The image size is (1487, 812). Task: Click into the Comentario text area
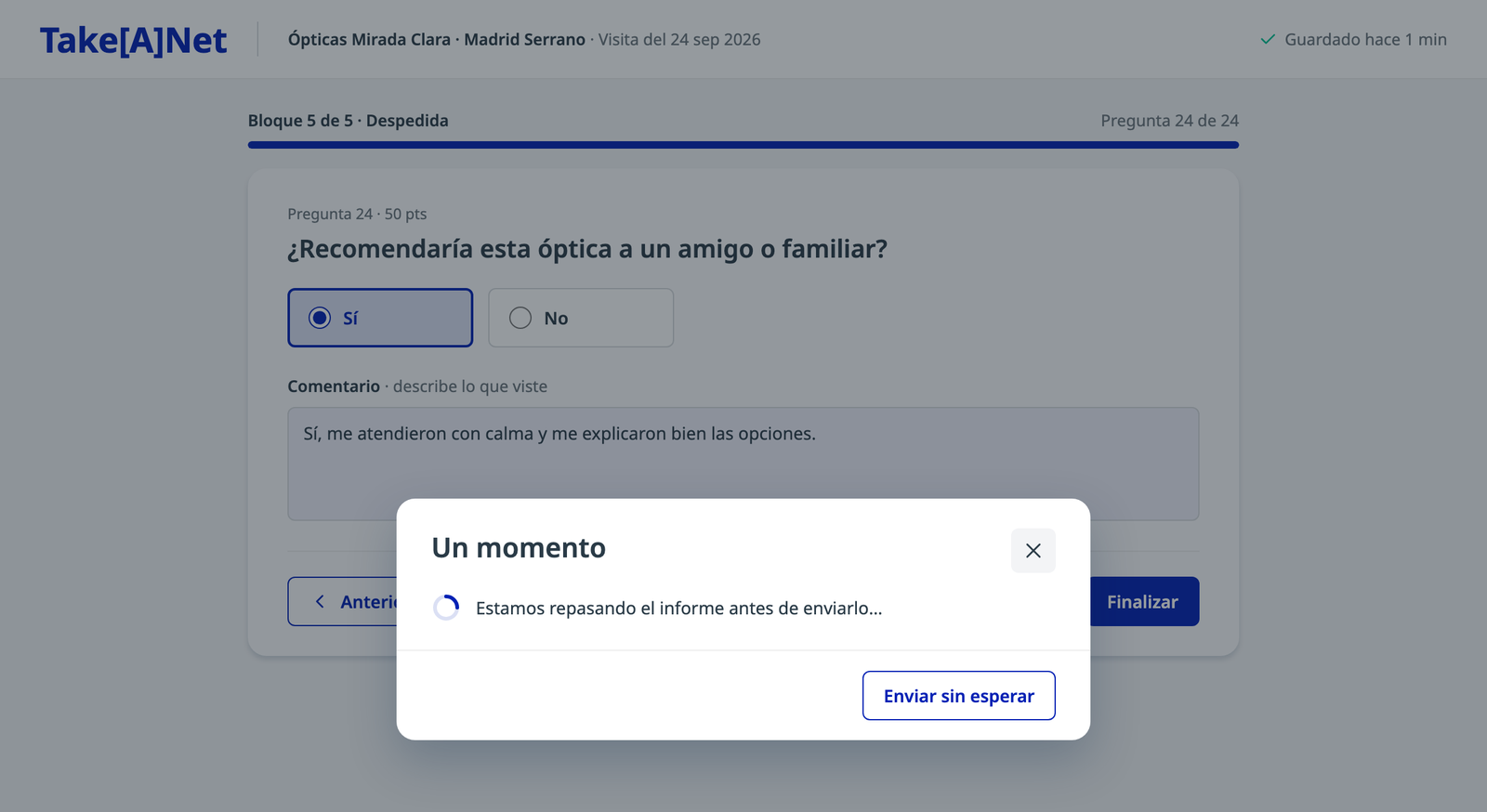click(x=743, y=464)
